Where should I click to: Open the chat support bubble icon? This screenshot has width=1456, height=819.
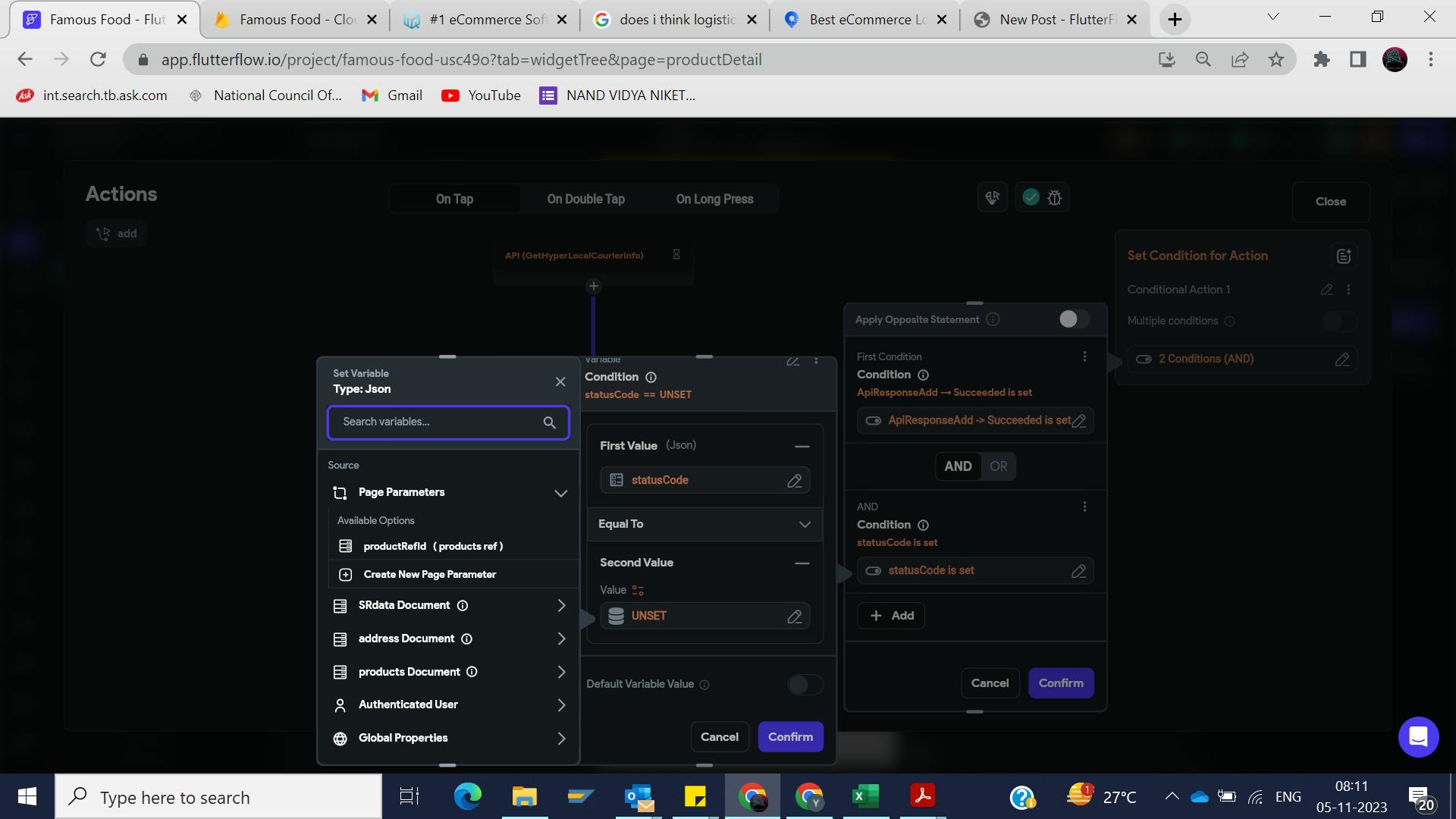pyautogui.click(x=1418, y=736)
